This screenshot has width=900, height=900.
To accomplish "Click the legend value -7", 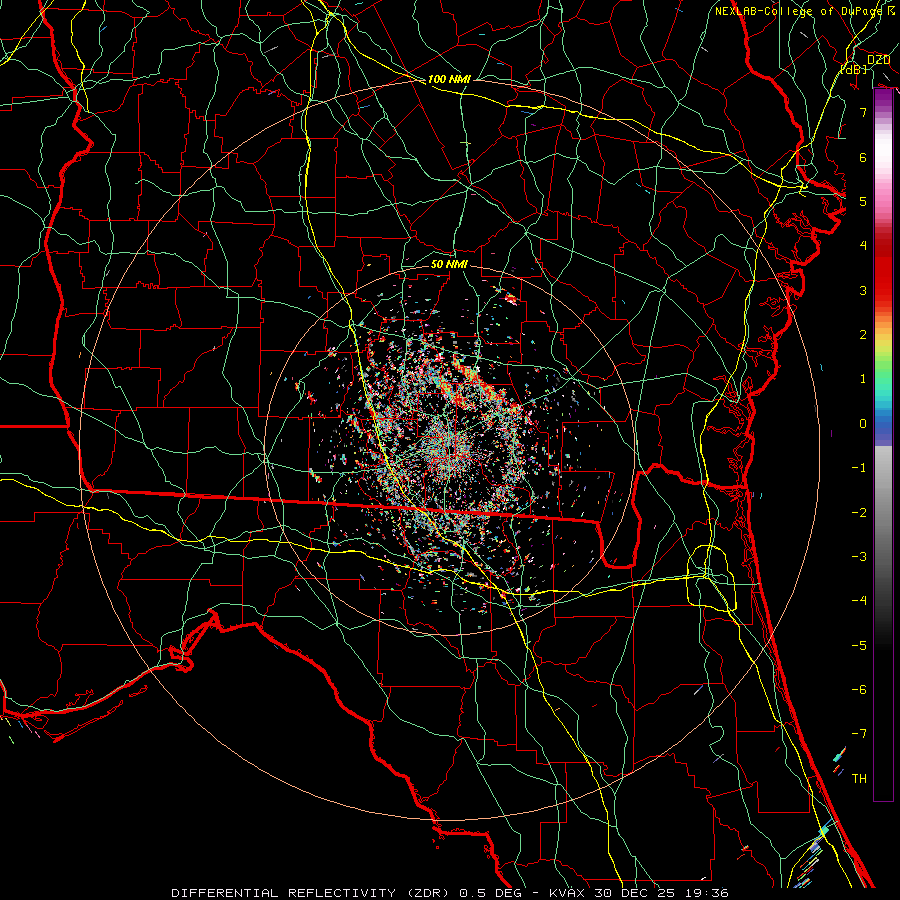I will pos(859,734).
